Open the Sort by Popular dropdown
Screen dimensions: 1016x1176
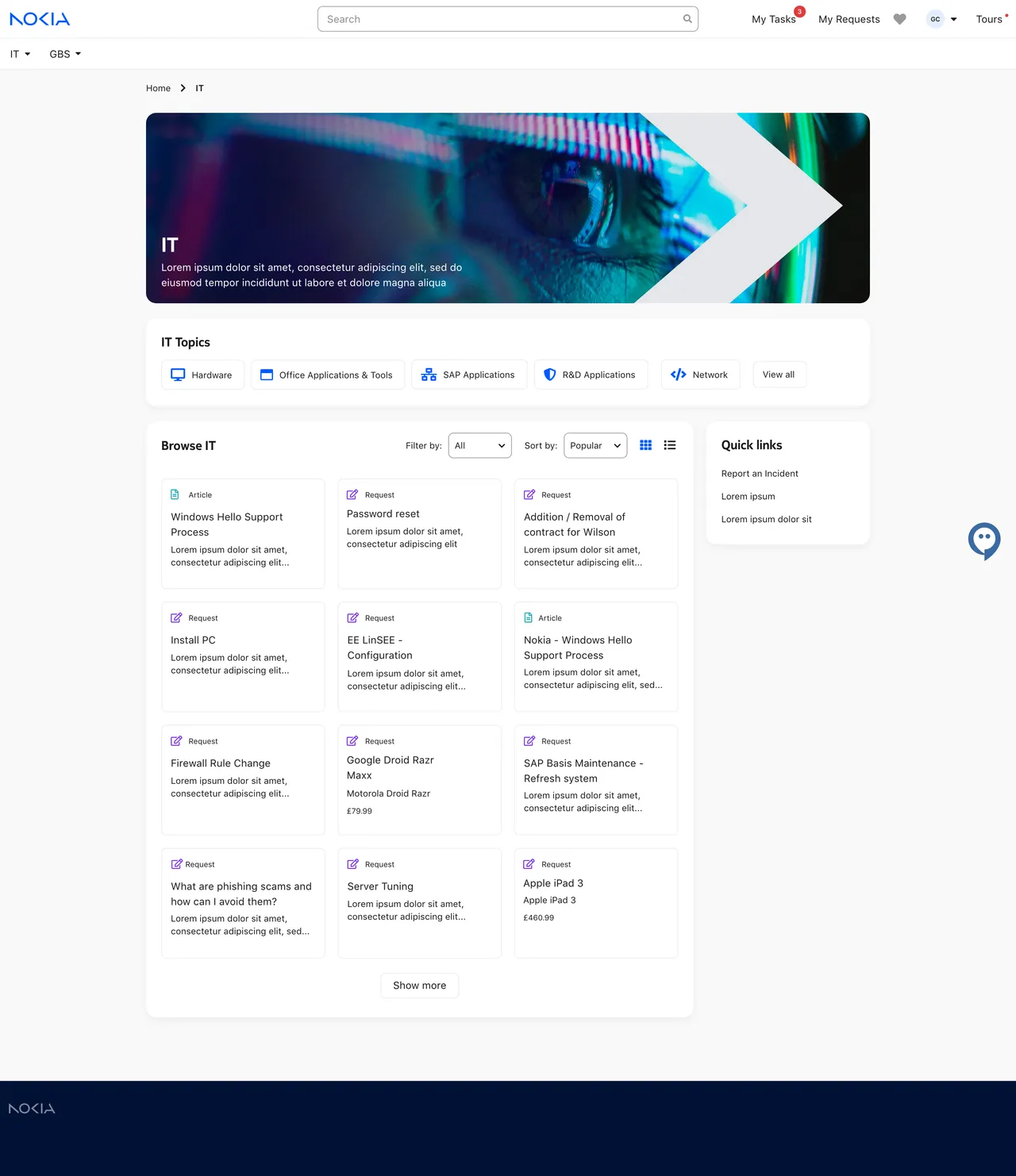(x=595, y=445)
